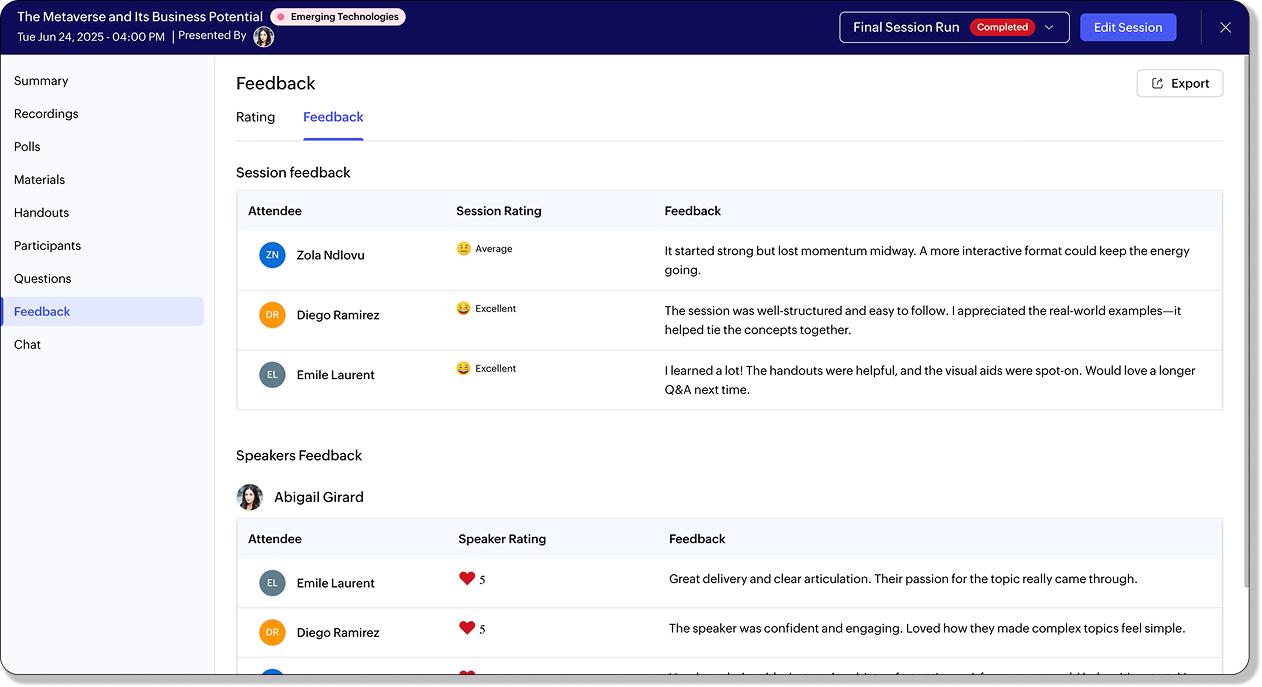Switch to the Rating tab
Image resolution: width=1262 pixels, height=687 pixels.
pyautogui.click(x=255, y=117)
